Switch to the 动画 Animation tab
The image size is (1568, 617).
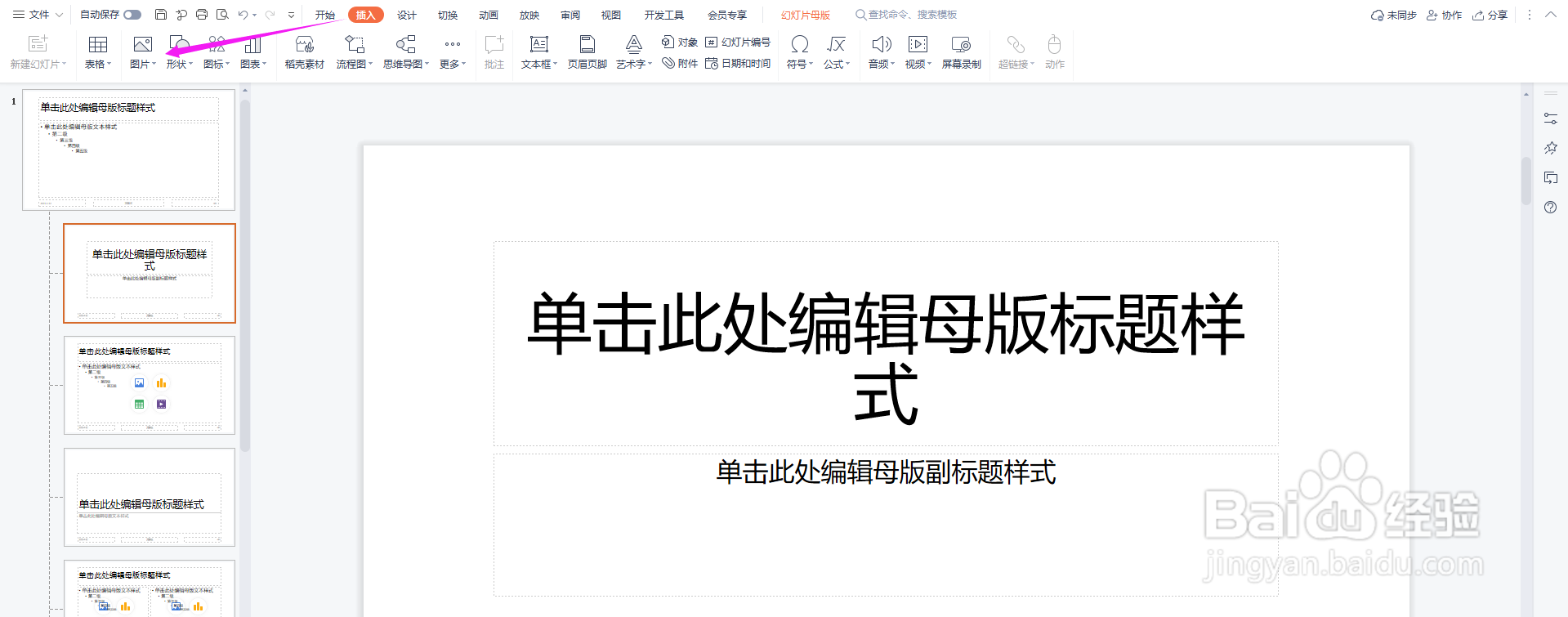(x=489, y=15)
